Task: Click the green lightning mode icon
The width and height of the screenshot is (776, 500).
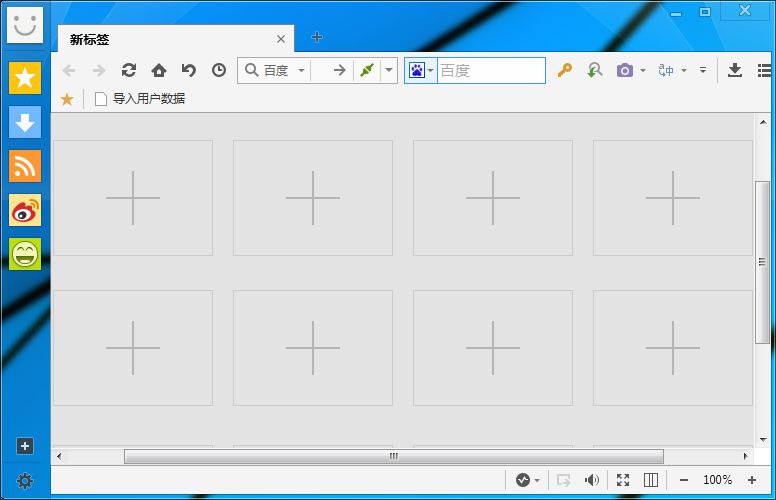Action: coord(367,70)
